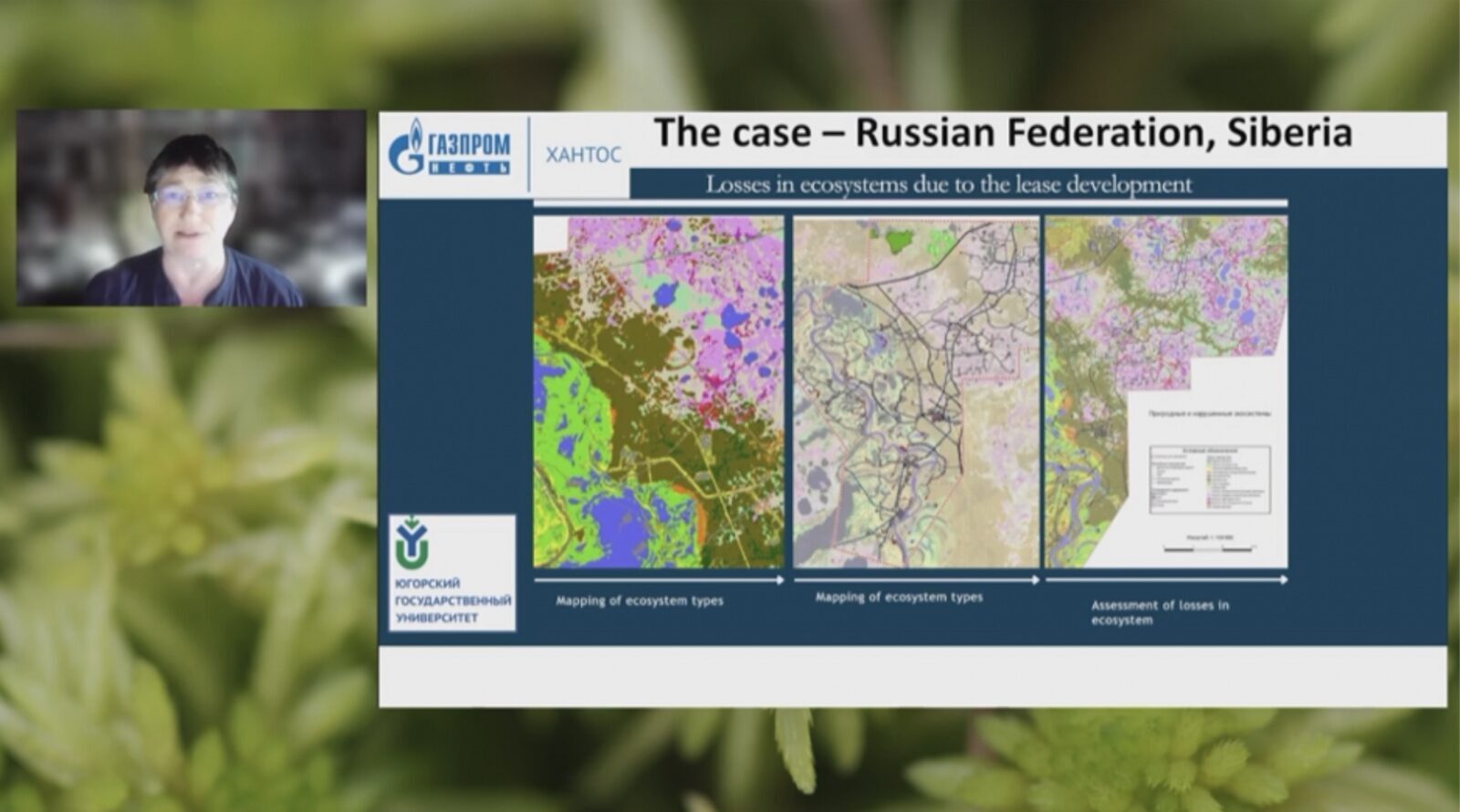Open the middle map with road network
Screen dimensions: 1460x812
(x=916, y=390)
